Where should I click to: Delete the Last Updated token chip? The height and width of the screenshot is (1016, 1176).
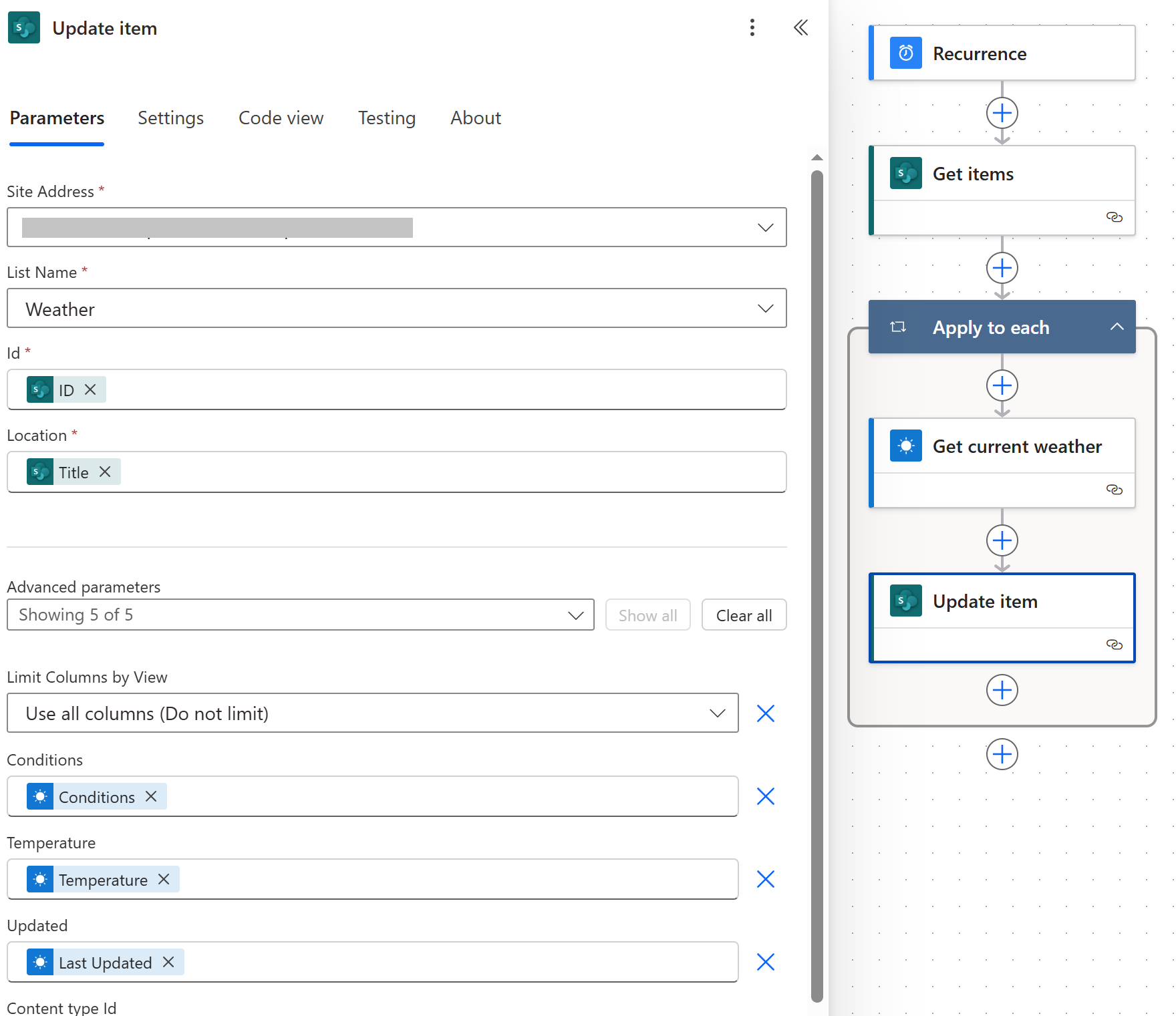click(168, 962)
